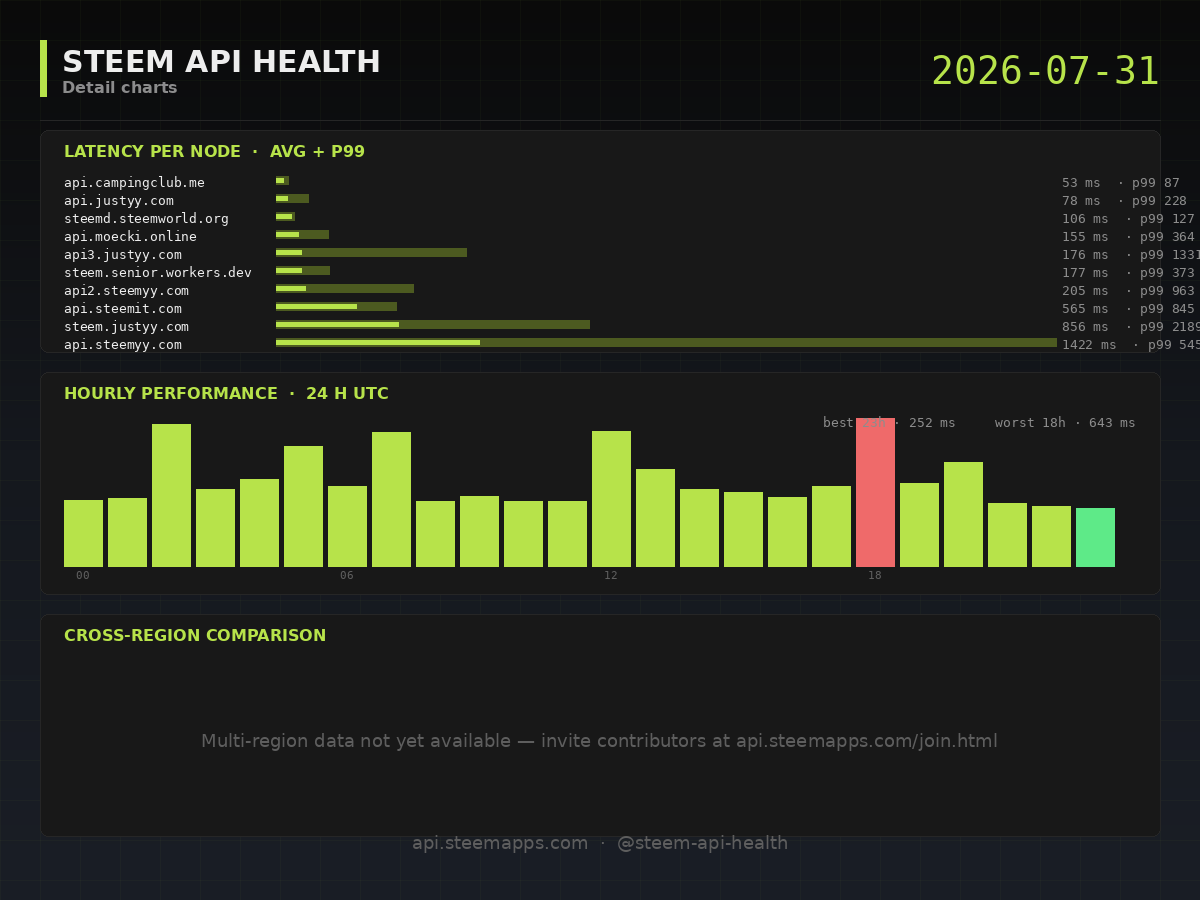Select node api.steemyy.com
This screenshot has height=900, width=1200.
pyautogui.click(x=123, y=345)
